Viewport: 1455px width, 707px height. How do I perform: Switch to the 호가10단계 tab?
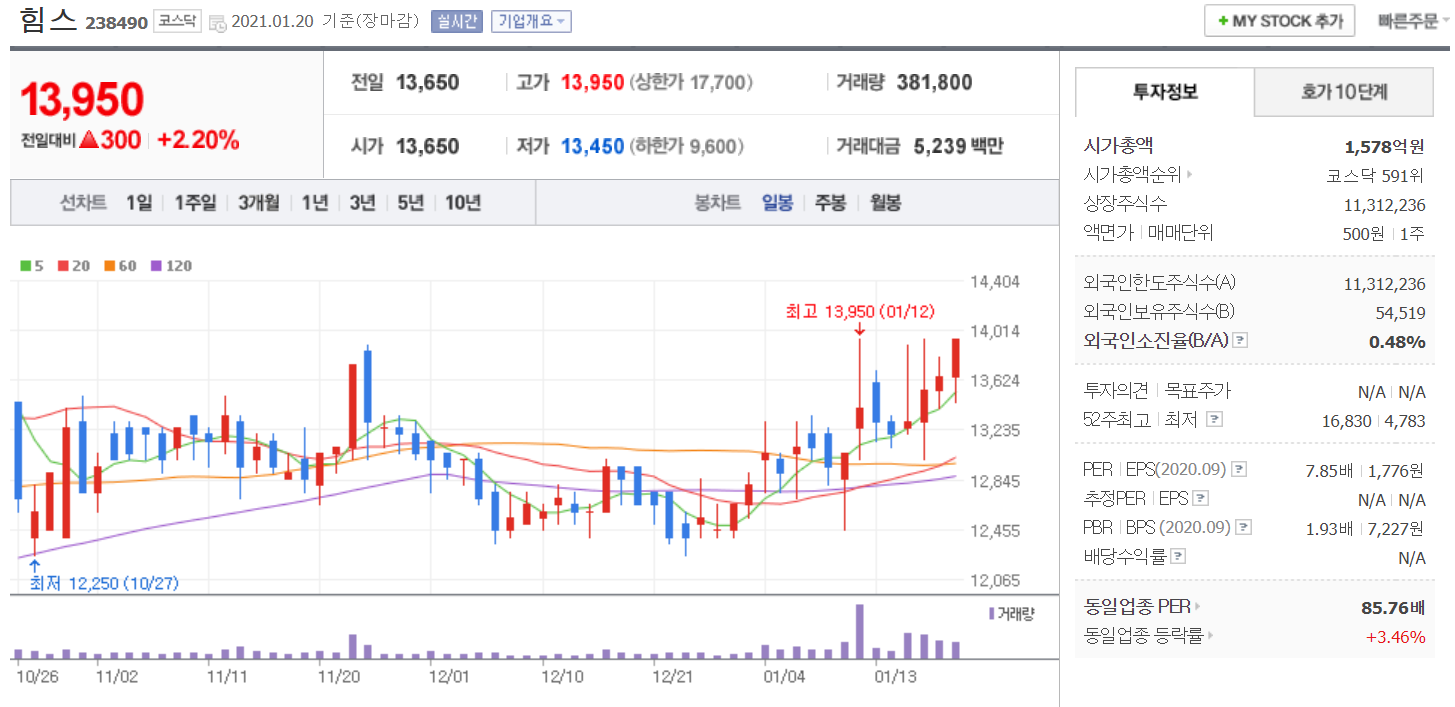[1343, 92]
